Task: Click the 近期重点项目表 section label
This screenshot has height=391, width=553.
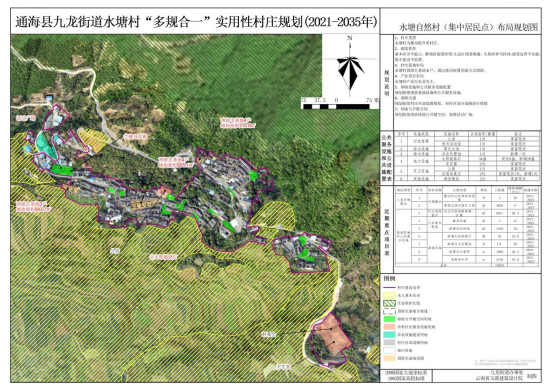Action: pos(387,232)
